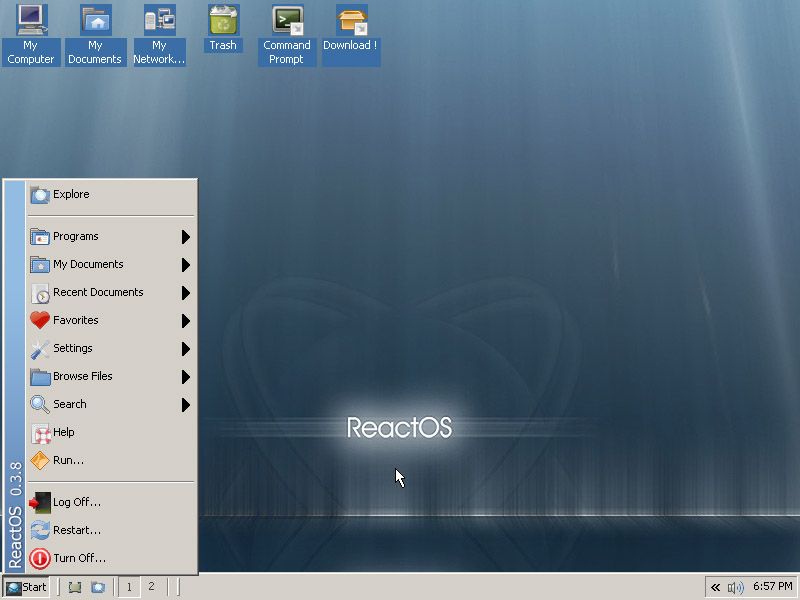Open the Download! desktop shortcut
This screenshot has width=800, height=600.
[x=350, y=25]
